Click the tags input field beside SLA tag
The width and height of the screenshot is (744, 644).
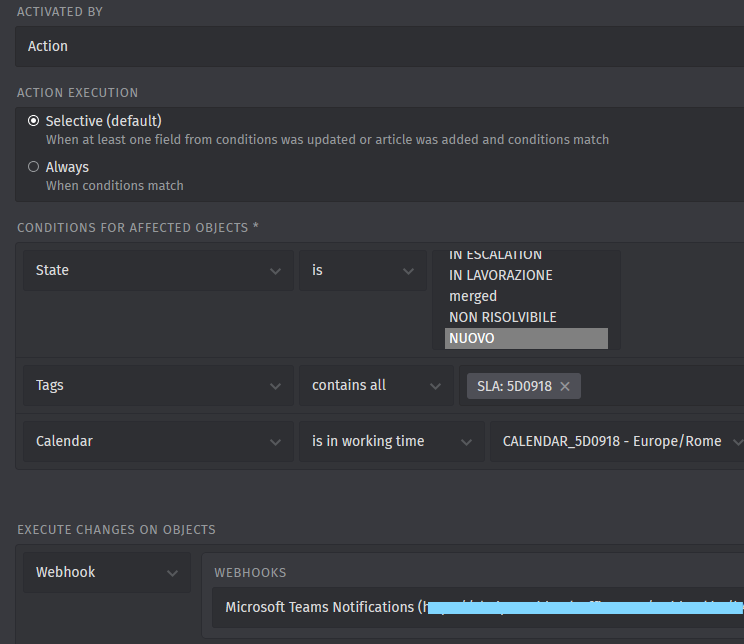660,386
